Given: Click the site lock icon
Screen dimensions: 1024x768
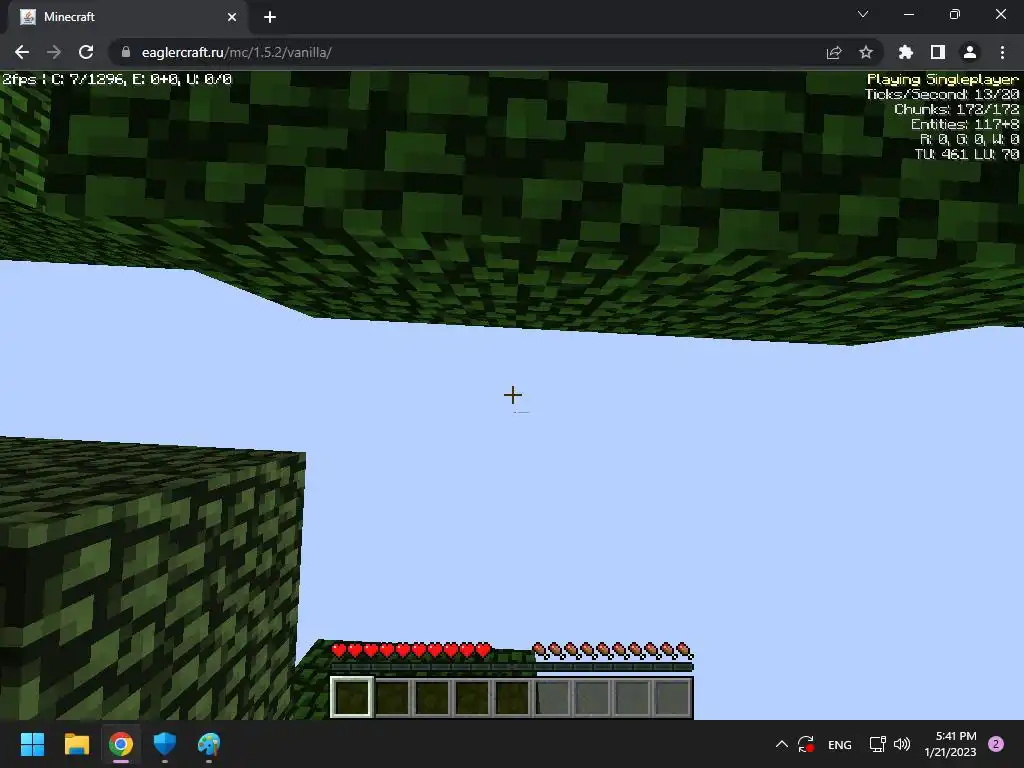Looking at the screenshot, I should (x=126, y=52).
